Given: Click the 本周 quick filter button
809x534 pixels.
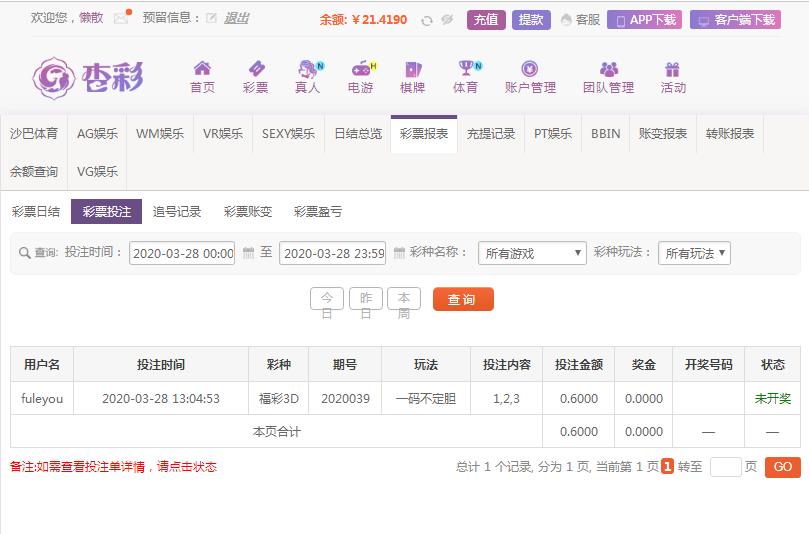Looking at the screenshot, I should click(x=404, y=299).
